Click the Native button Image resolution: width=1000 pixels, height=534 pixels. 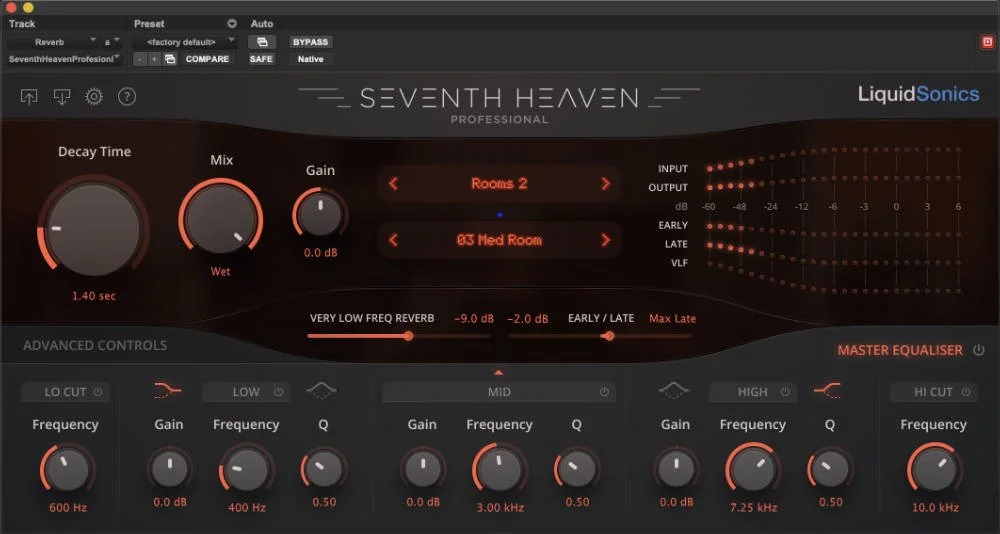(x=311, y=59)
